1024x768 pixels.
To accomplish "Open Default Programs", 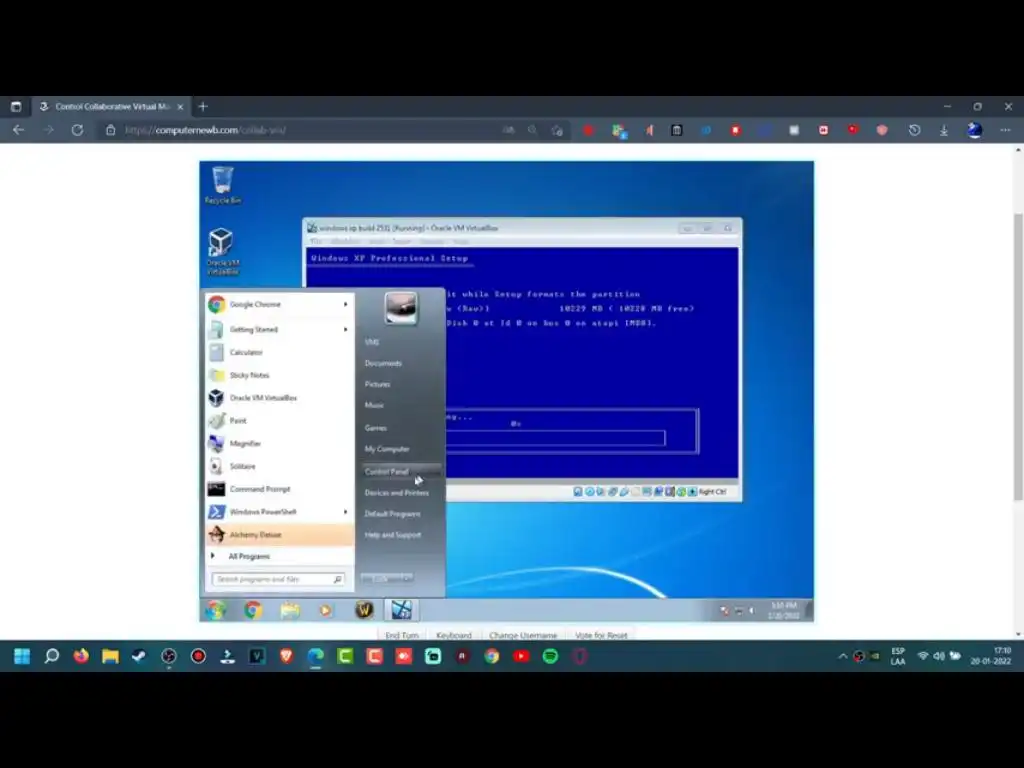I will [x=392, y=514].
